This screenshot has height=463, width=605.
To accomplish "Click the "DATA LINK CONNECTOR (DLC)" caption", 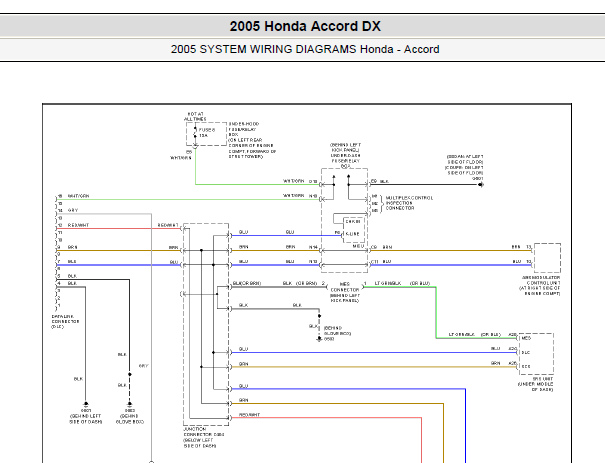I will [65, 321].
